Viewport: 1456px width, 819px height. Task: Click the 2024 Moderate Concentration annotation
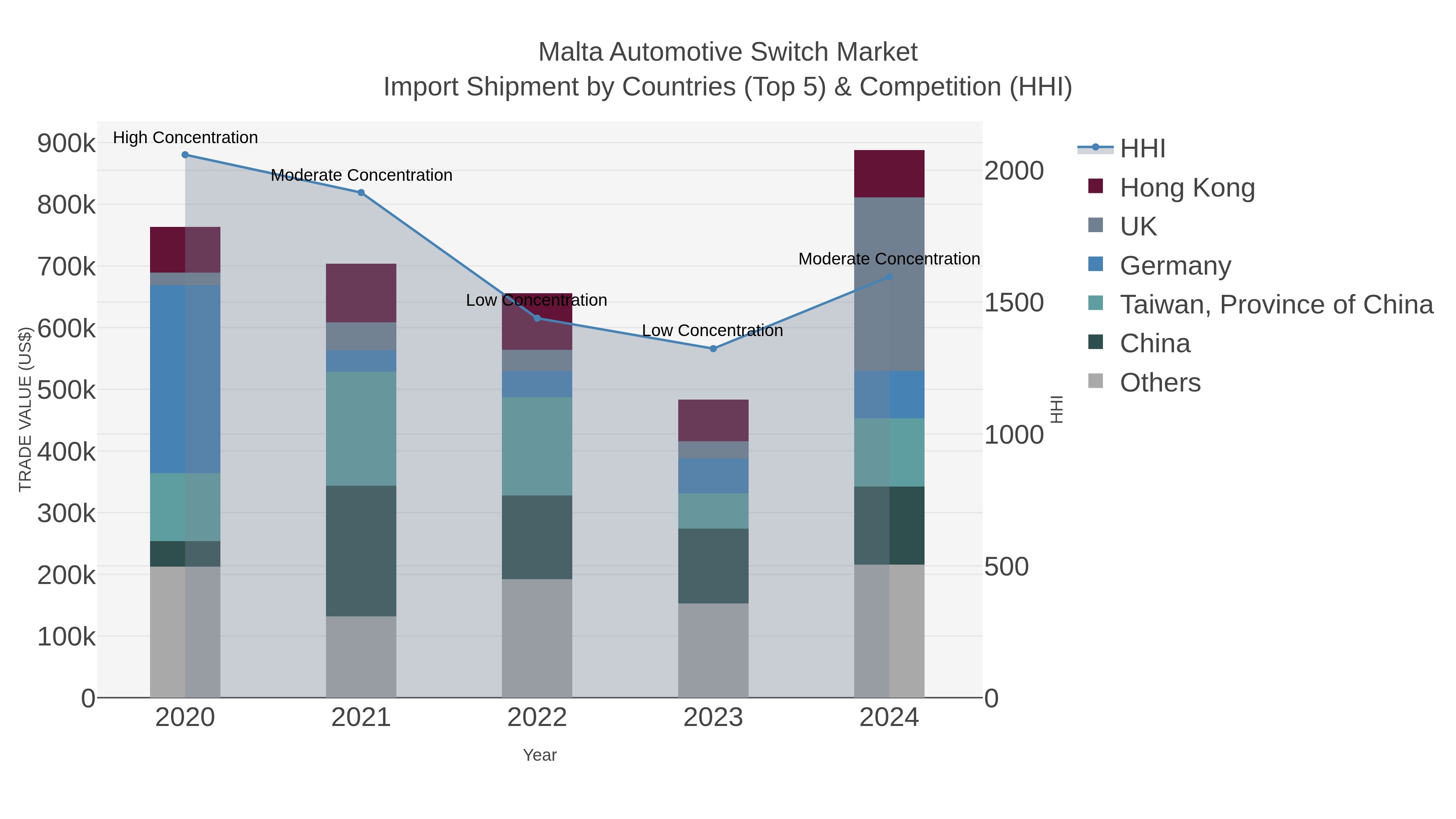(889, 259)
